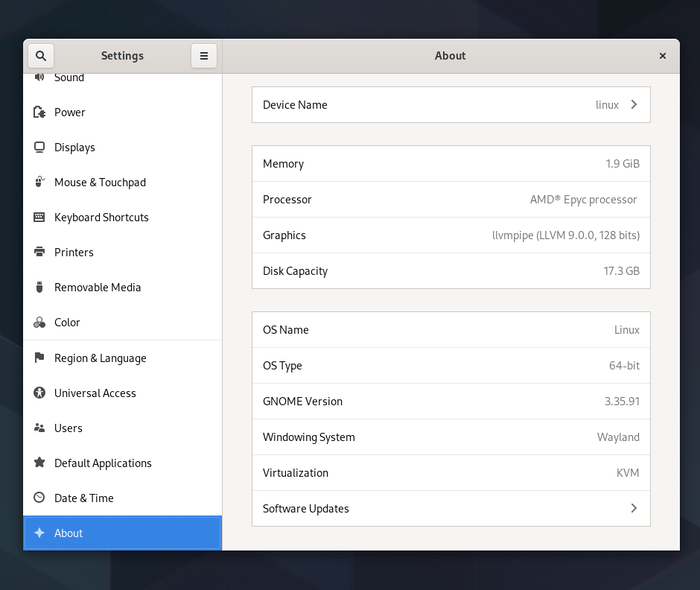
Task: Click the Removable Media USB icon
Action: click(39, 287)
